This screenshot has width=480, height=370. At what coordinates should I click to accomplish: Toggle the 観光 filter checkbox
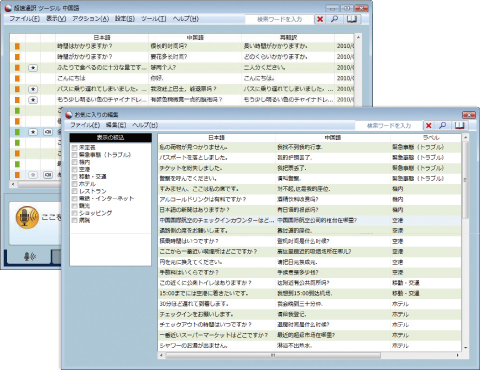(x=75, y=206)
